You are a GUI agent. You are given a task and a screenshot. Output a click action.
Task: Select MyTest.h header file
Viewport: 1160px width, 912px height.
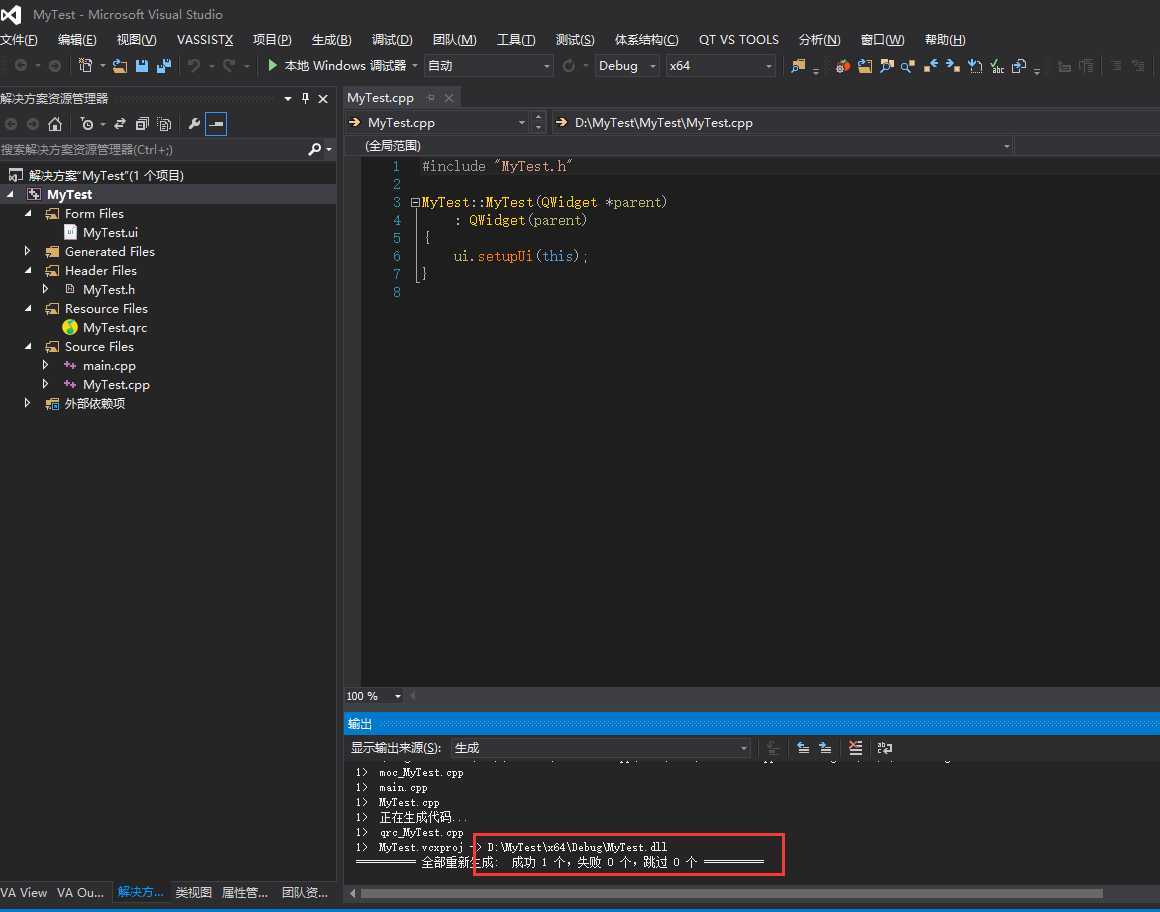[109, 289]
